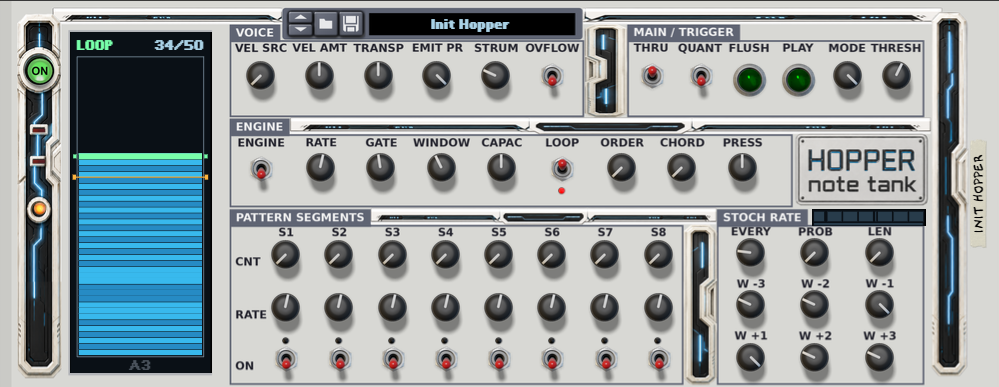Click the PROB knob
Image resolution: width=999 pixels, height=387 pixels.
tap(814, 252)
